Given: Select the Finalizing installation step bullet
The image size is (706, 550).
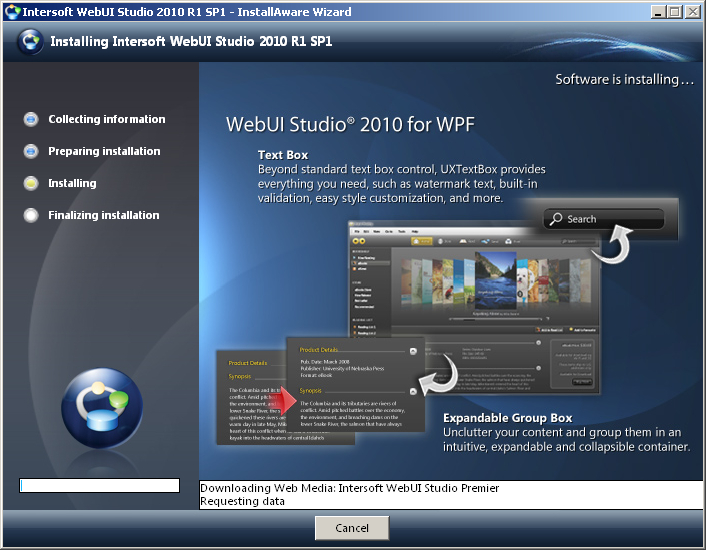Looking at the screenshot, I should 31,215.
